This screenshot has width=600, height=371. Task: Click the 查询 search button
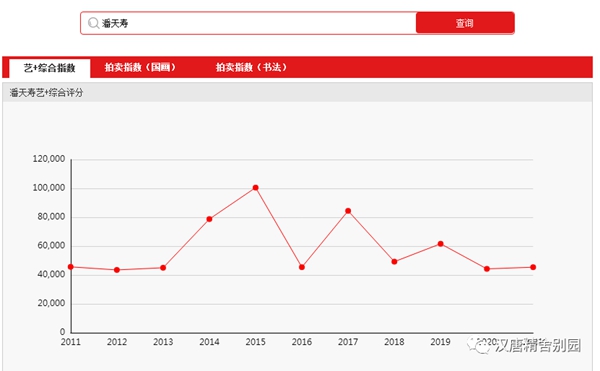tap(465, 23)
